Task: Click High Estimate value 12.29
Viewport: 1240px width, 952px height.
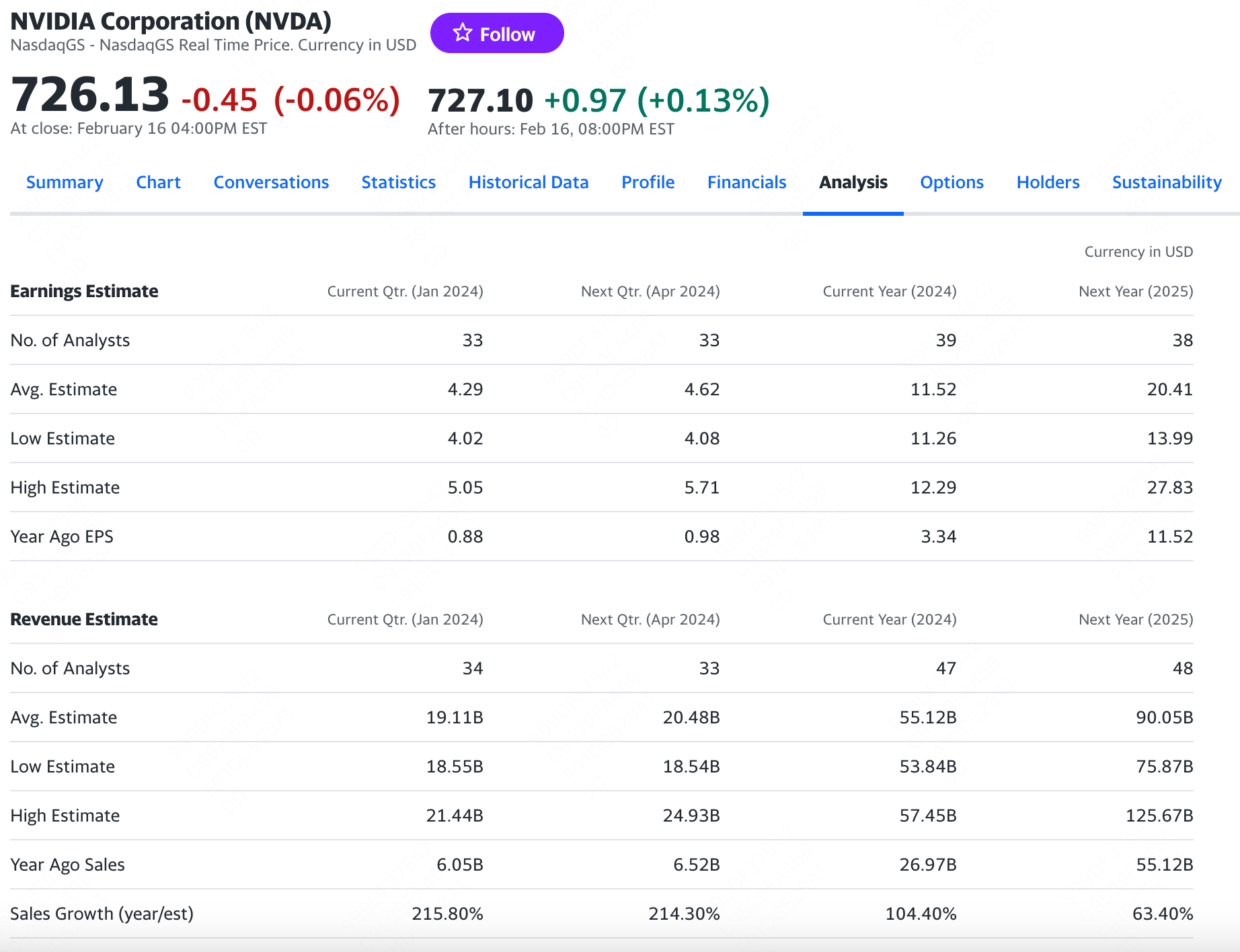Action: pos(933,487)
